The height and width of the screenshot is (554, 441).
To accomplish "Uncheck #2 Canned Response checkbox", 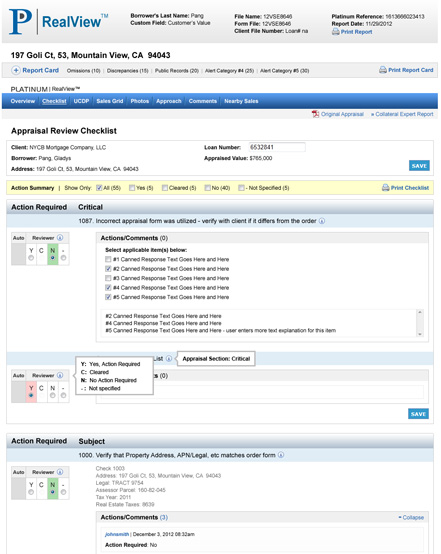I will (108, 269).
